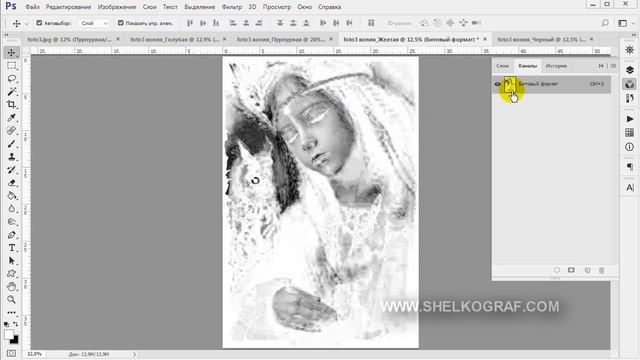
Task: Open the Редактирование menu
Action: pyautogui.click(x=69, y=7)
